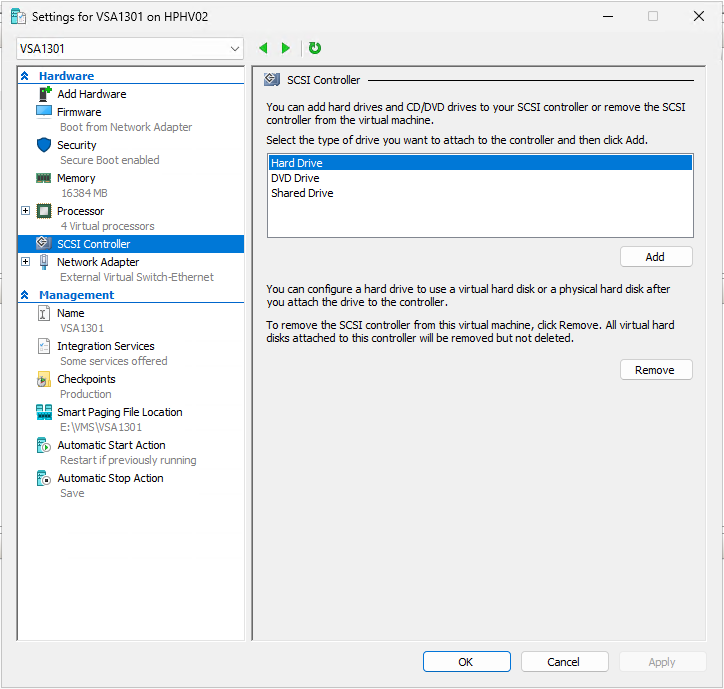Click the Automatic Start Action icon
Viewport: 724px width, 689px height.
pyautogui.click(x=44, y=446)
